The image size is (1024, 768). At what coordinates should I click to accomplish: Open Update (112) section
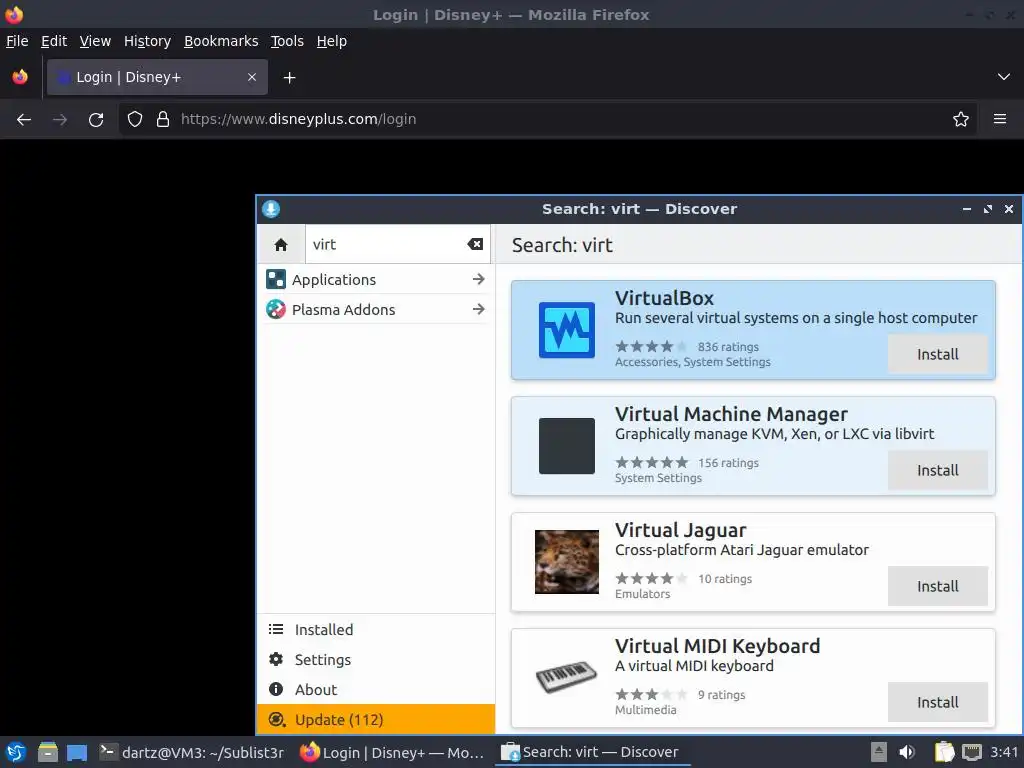pos(376,719)
